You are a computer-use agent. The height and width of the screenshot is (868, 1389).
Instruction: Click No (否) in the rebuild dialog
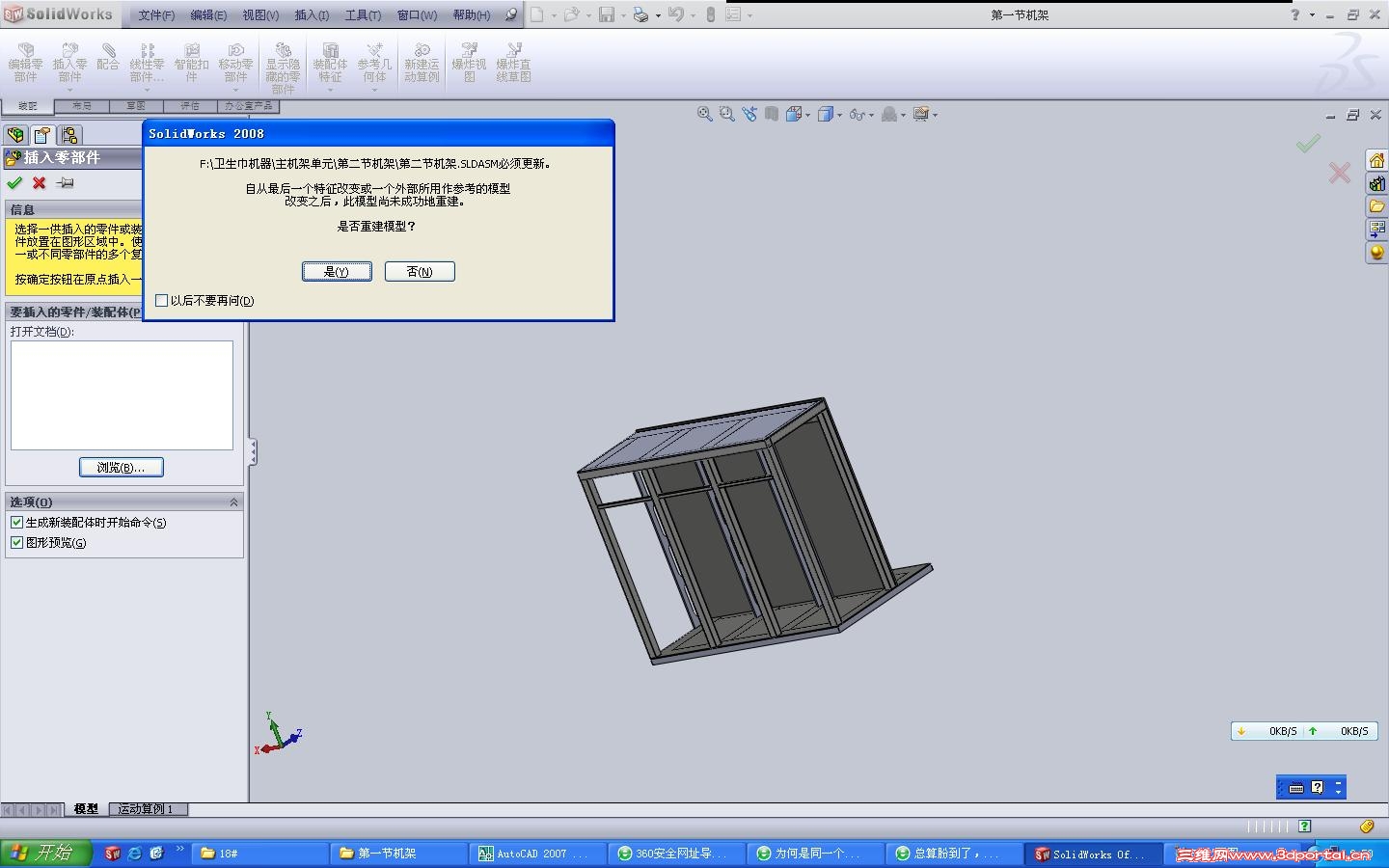(x=420, y=272)
